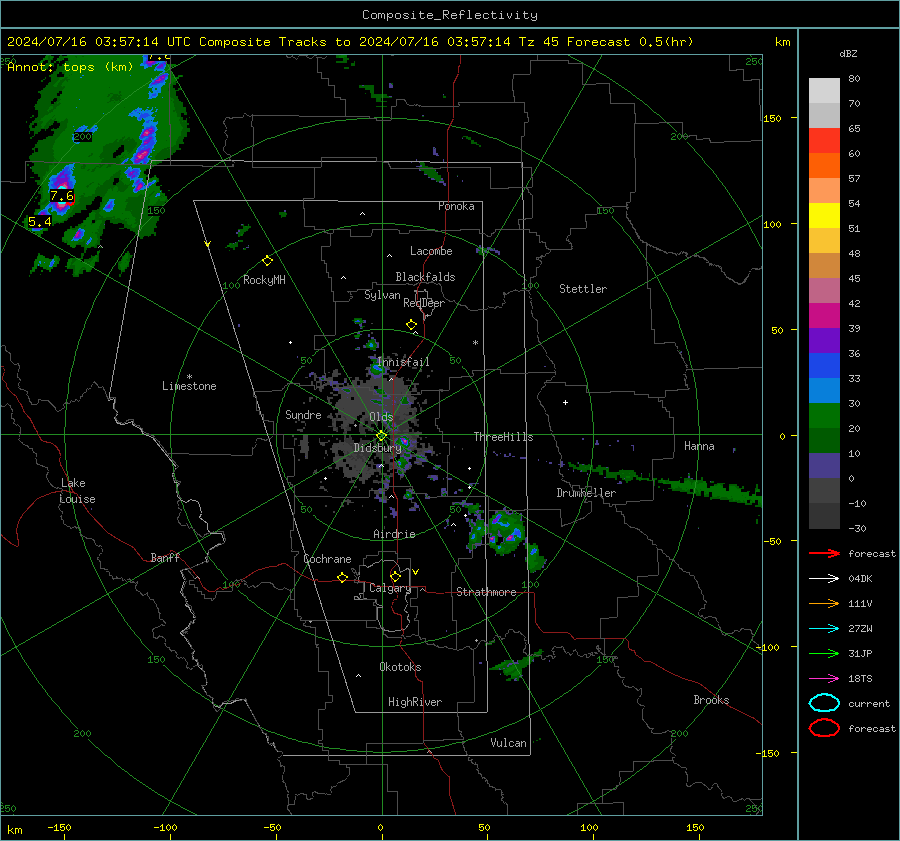This screenshot has height=841, width=900.
Task: Click the Lacombe town label
Action: (431, 251)
